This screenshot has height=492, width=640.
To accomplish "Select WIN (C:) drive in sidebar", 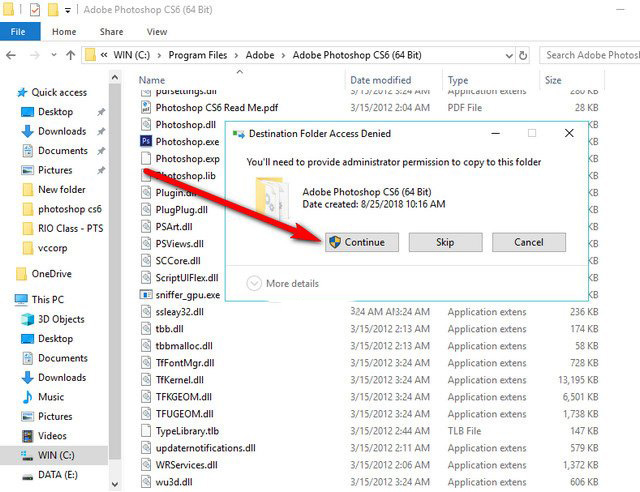I will click(x=56, y=455).
